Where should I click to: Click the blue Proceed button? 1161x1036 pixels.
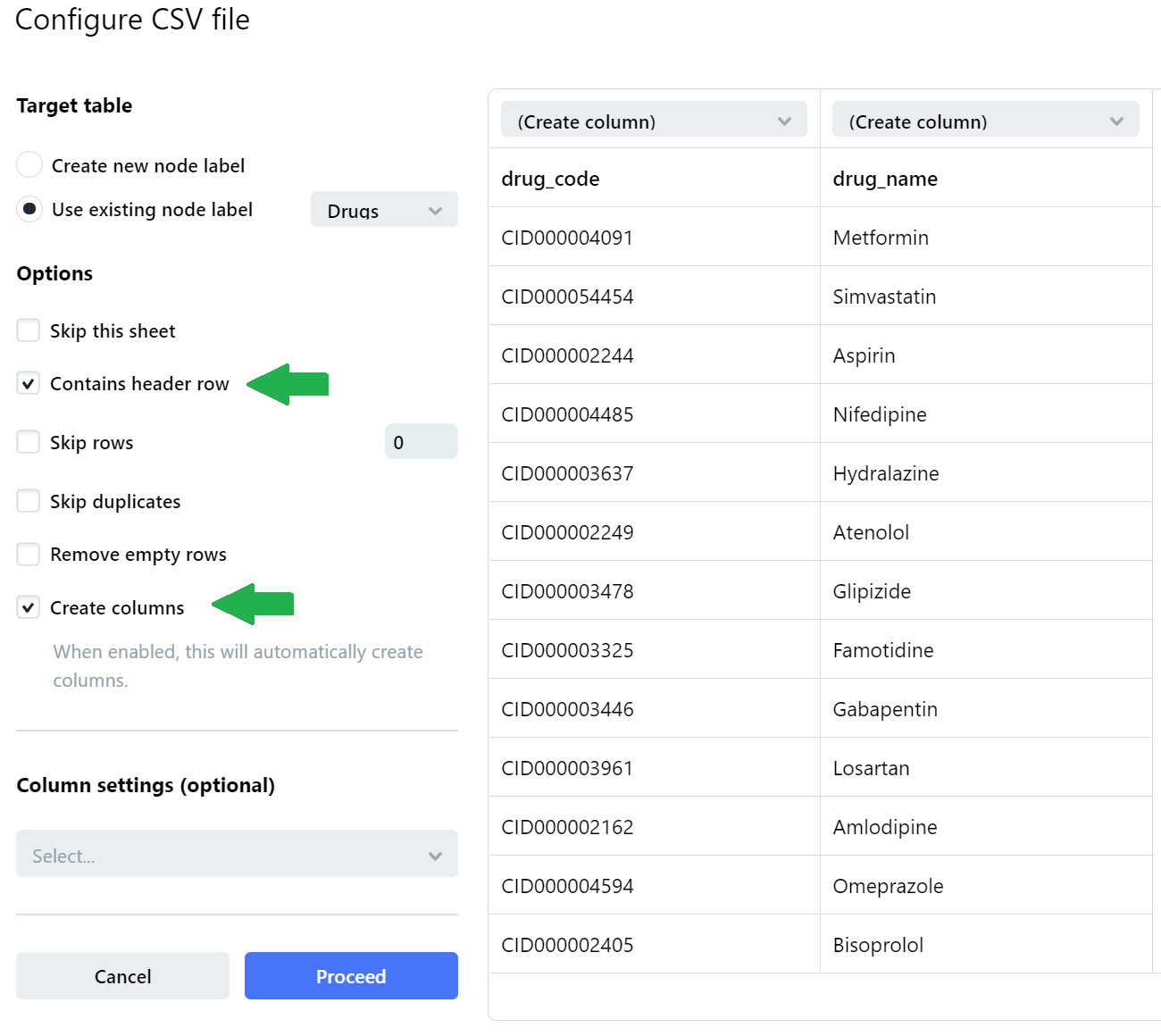(351, 976)
